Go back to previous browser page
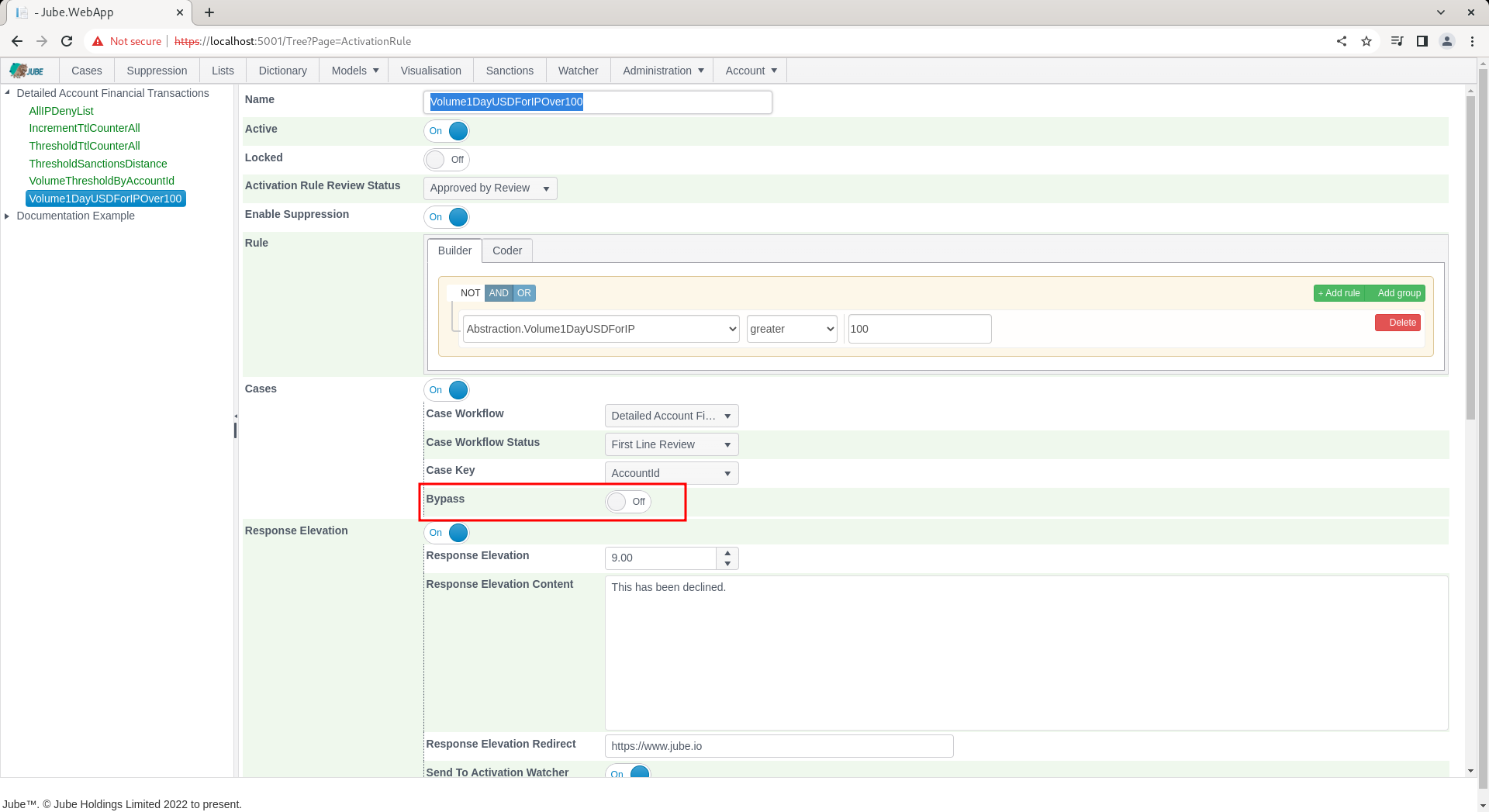Viewport: 1489px width, 812px height. [x=17, y=41]
